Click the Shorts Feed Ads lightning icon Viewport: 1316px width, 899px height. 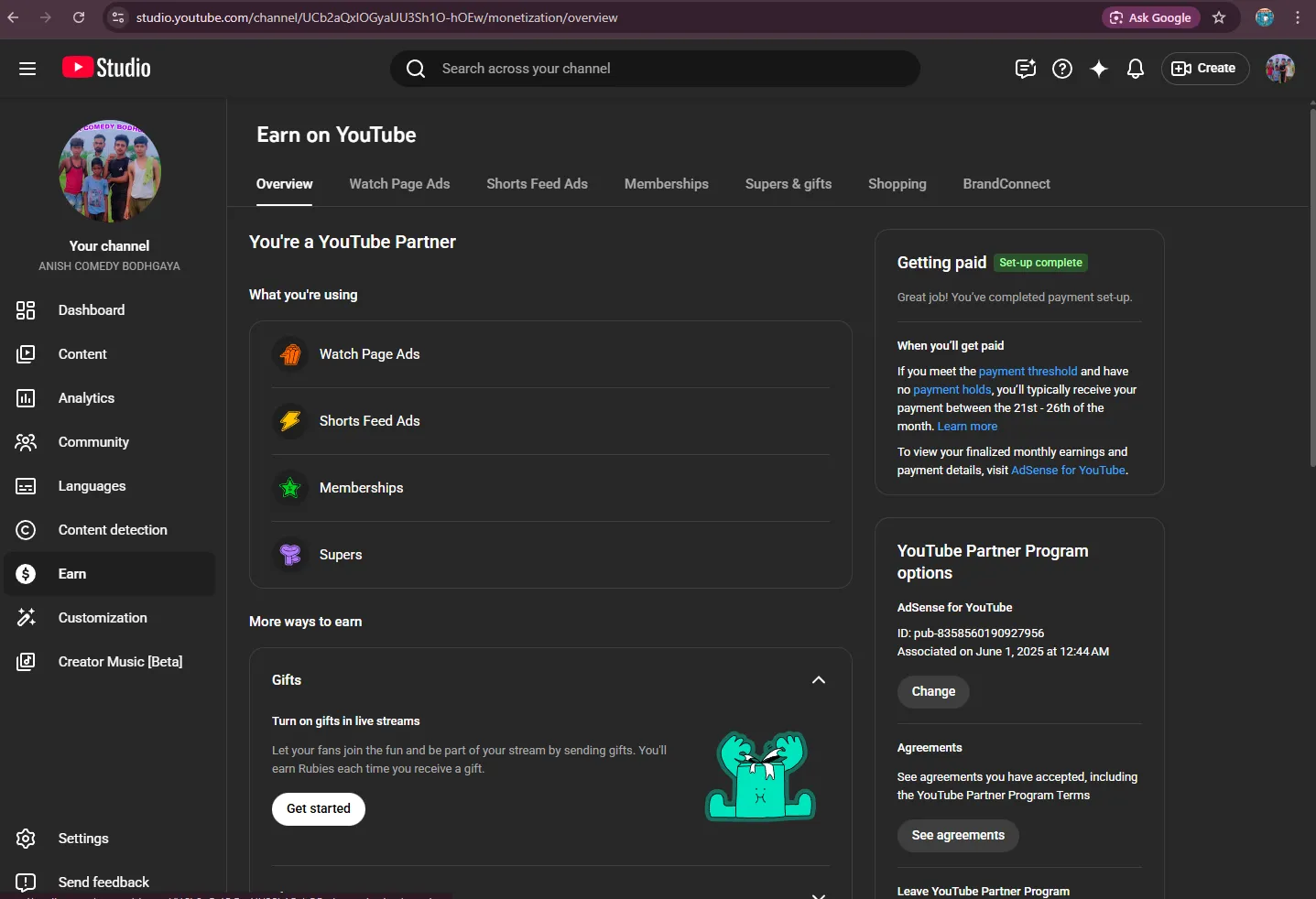point(290,421)
